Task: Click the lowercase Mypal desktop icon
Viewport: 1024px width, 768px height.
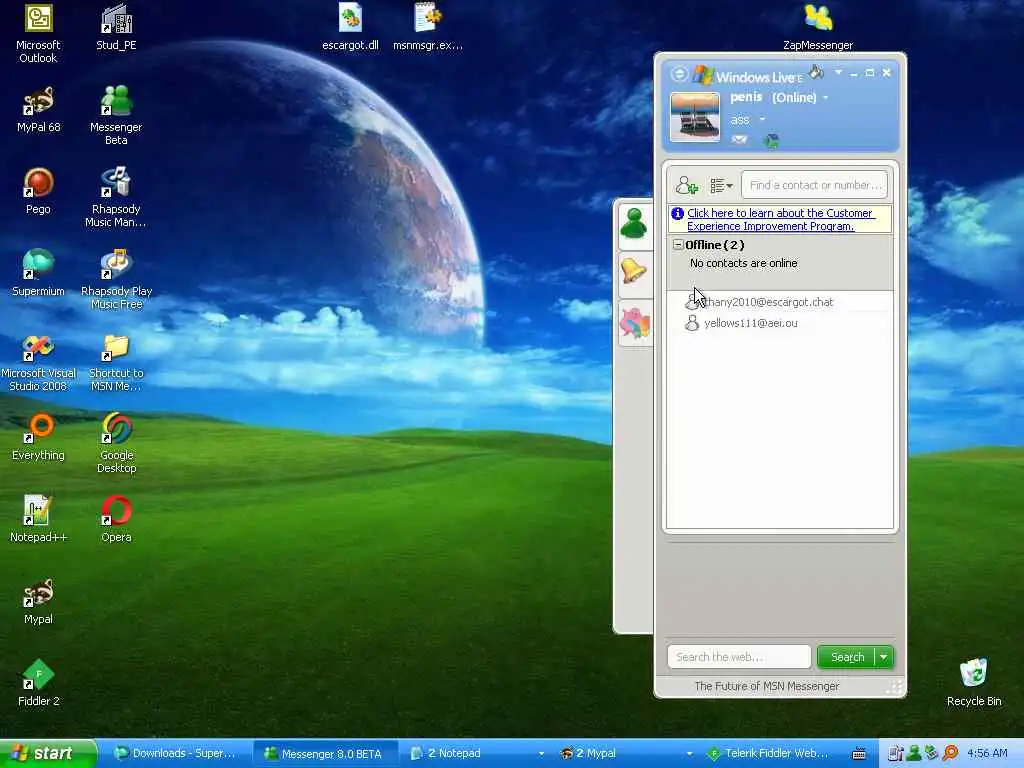Action: point(38,601)
